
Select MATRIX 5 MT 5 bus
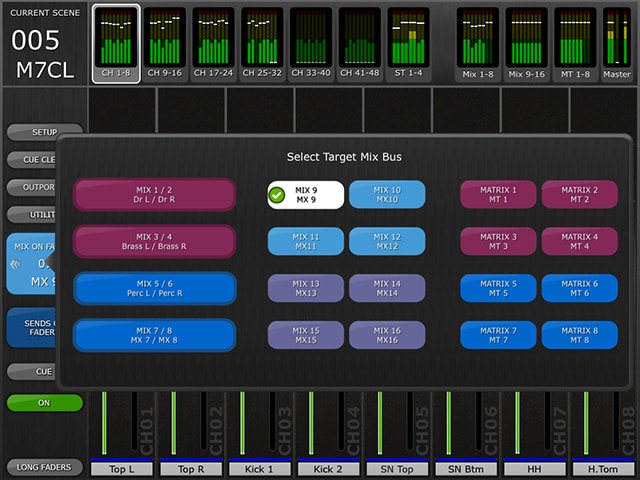pos(498,288)
